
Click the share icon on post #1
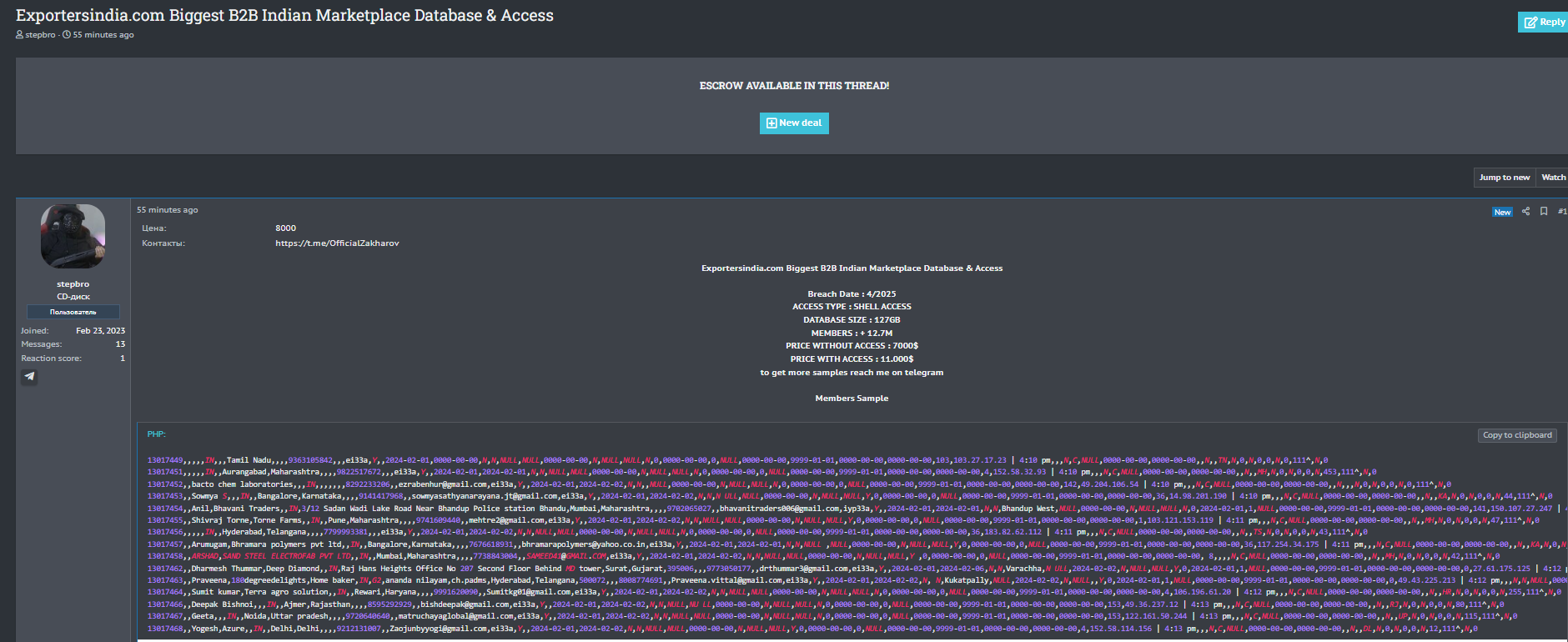[x=1525, y=212]
